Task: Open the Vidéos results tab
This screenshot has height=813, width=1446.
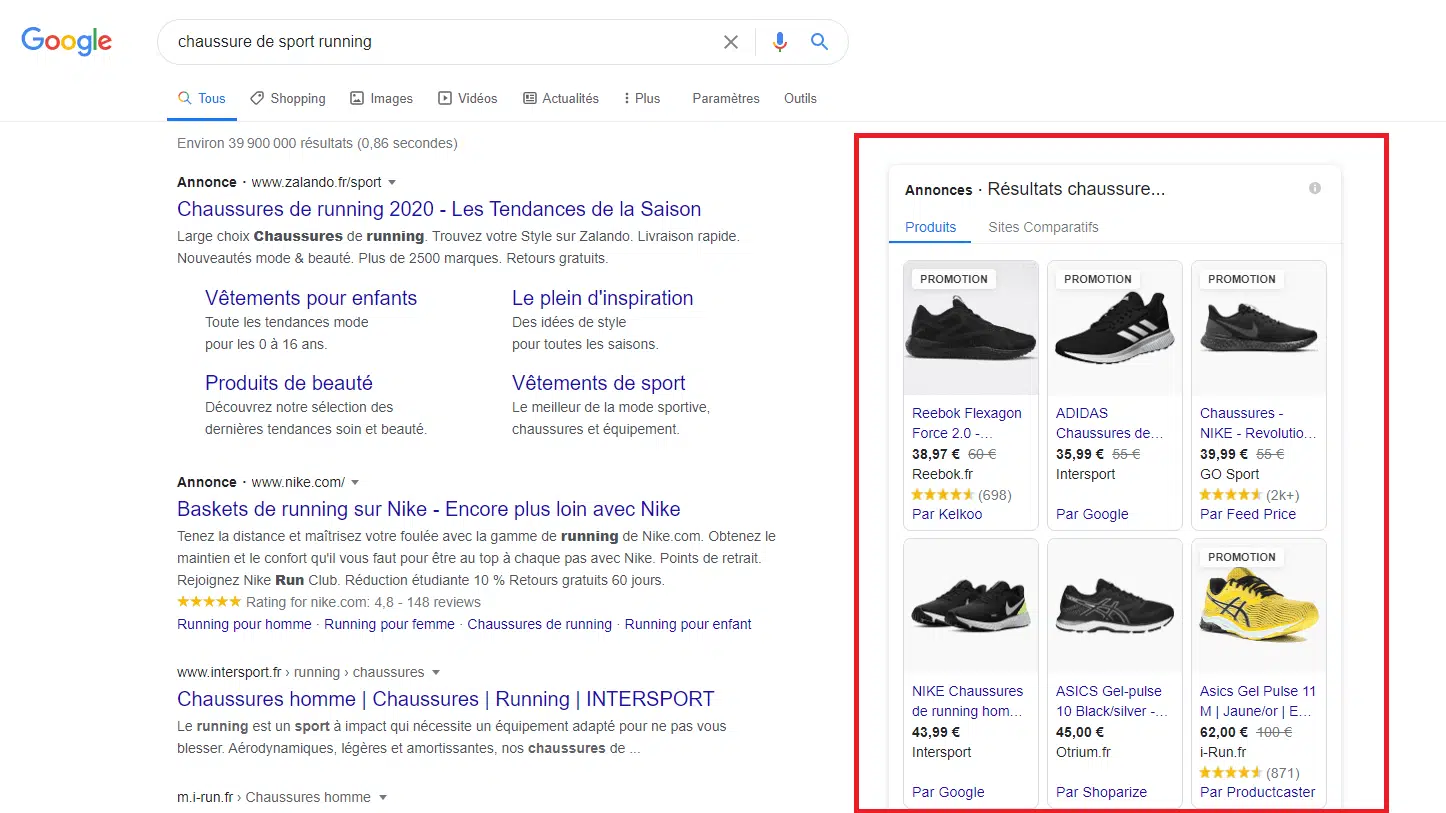Action: 467,98
